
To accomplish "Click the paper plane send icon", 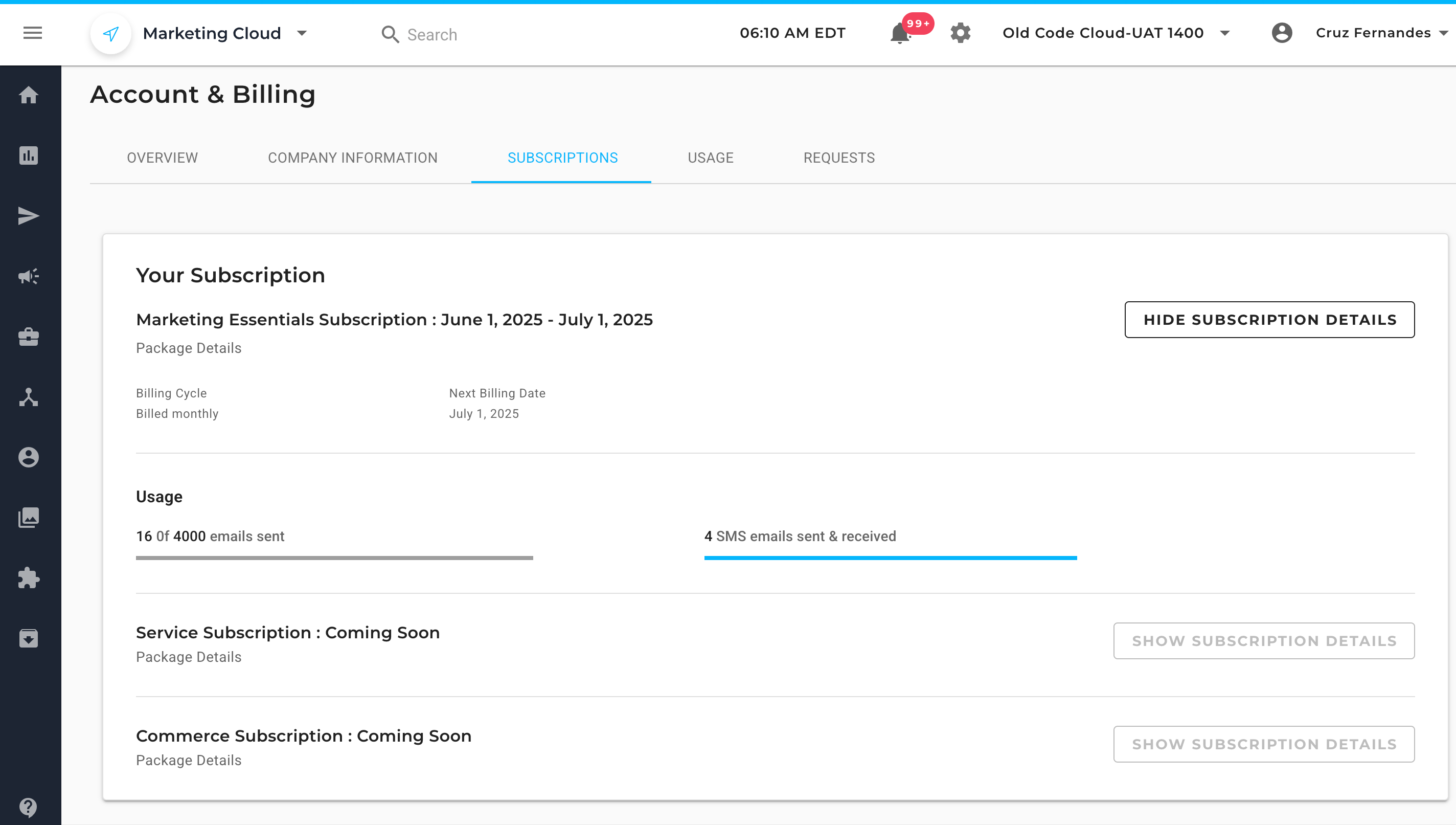I will [x=28, y=216].
